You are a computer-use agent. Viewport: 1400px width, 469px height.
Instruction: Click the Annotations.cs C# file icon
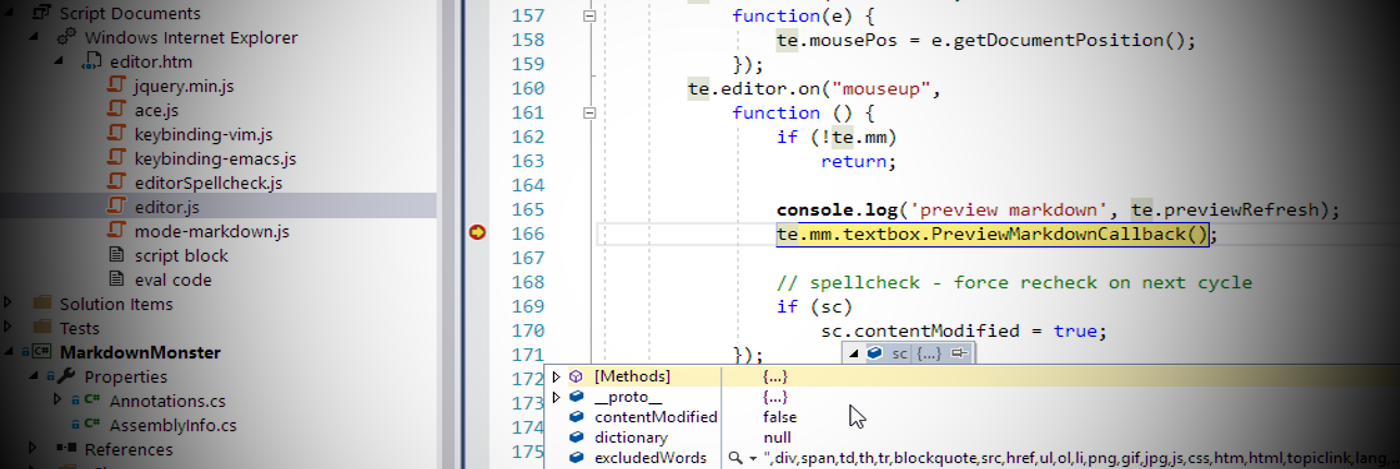pyautogui.click(x=90, y=401)
